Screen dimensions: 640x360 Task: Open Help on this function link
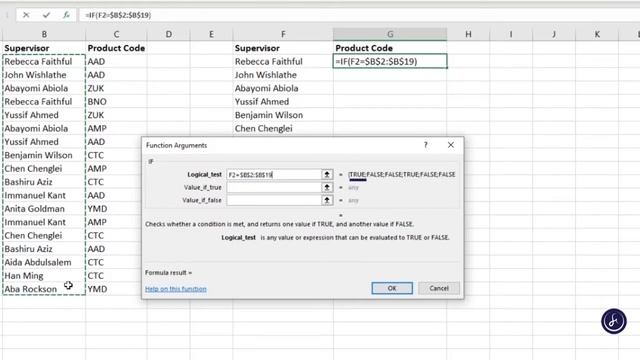tap(176, 289)
